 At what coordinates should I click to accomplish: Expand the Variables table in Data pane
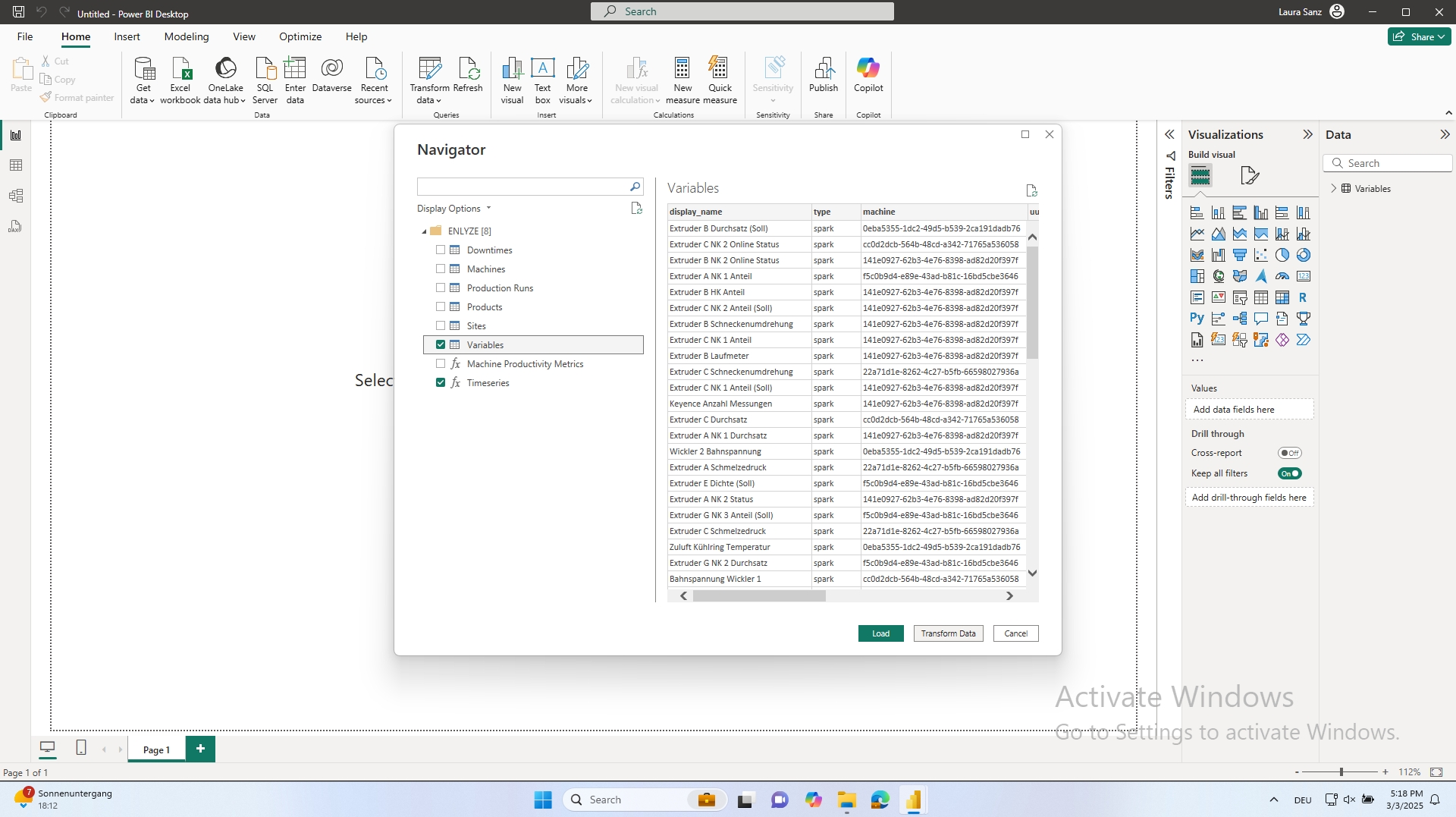(x=1333, y=188)
